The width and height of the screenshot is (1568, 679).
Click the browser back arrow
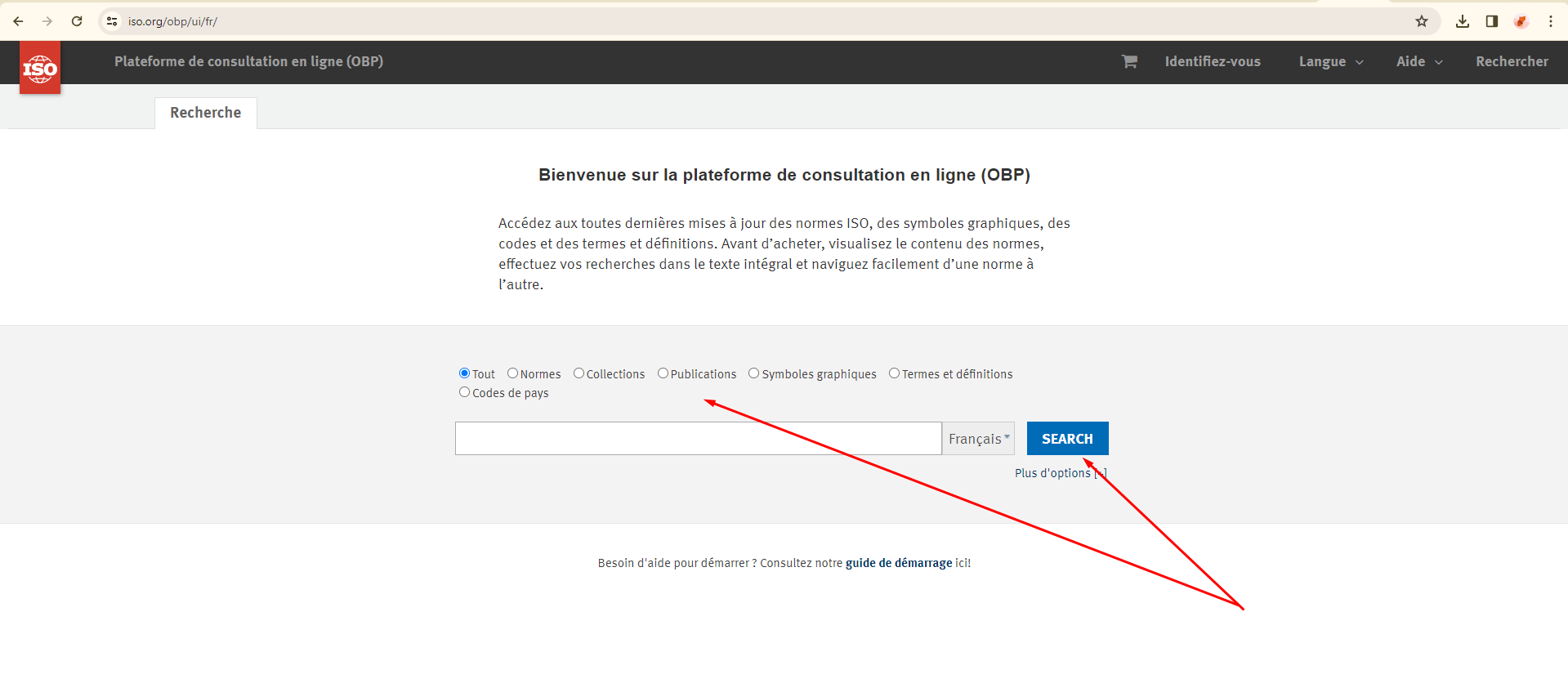tap(18, 21)
